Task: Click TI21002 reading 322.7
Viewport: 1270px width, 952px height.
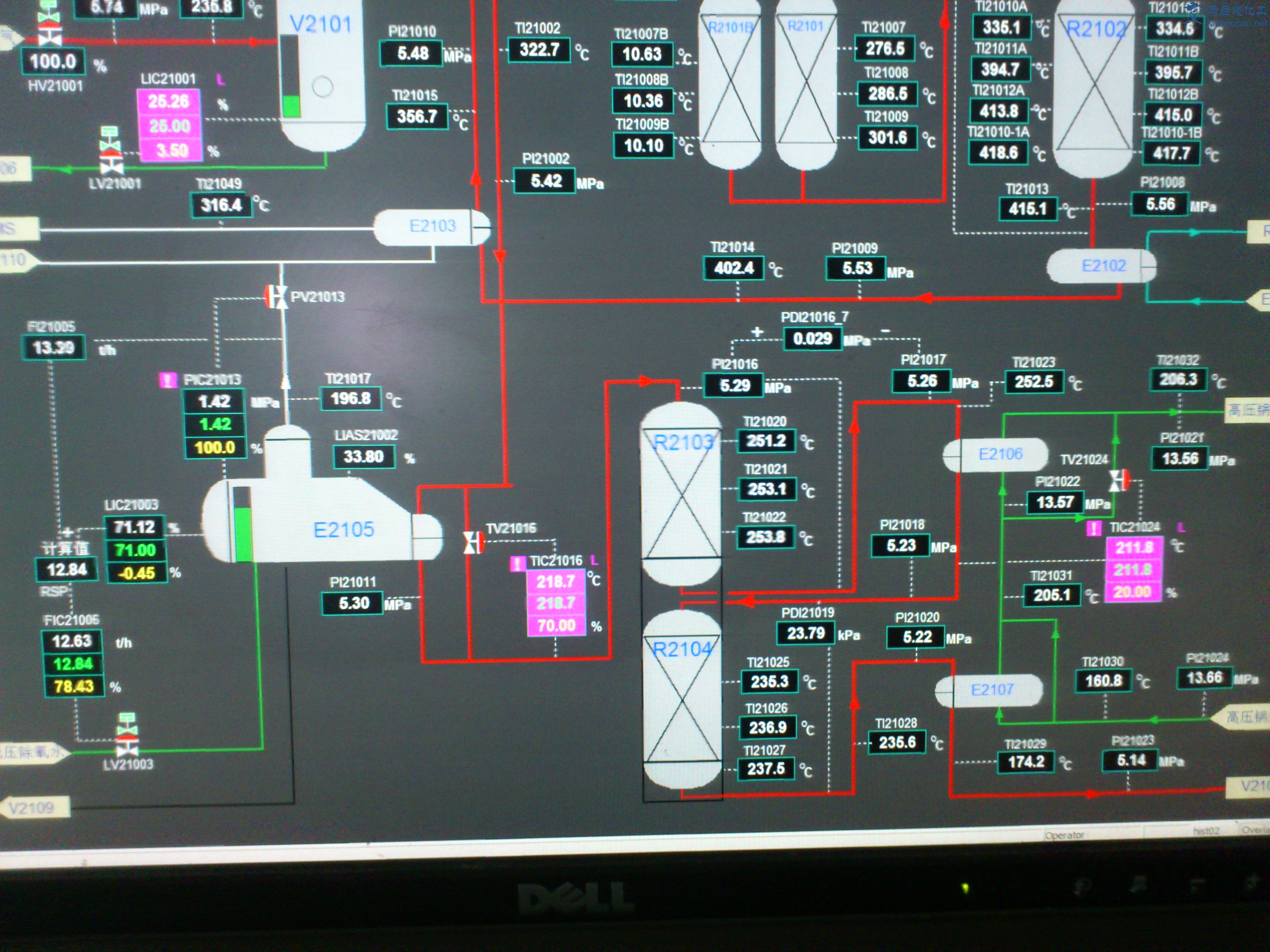Action: click(x=539, y=50)
